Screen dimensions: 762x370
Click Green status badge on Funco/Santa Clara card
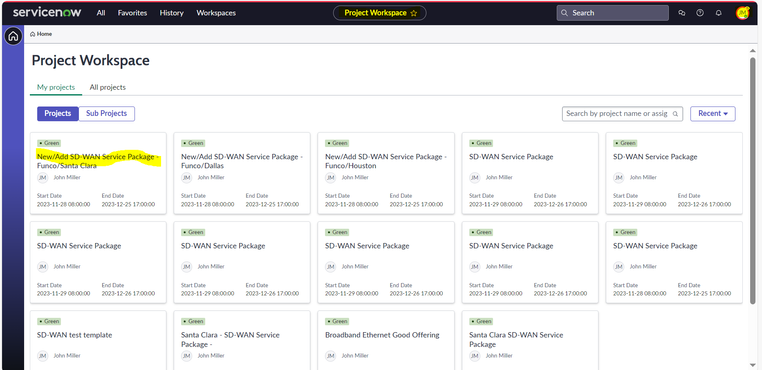[49, 143]
